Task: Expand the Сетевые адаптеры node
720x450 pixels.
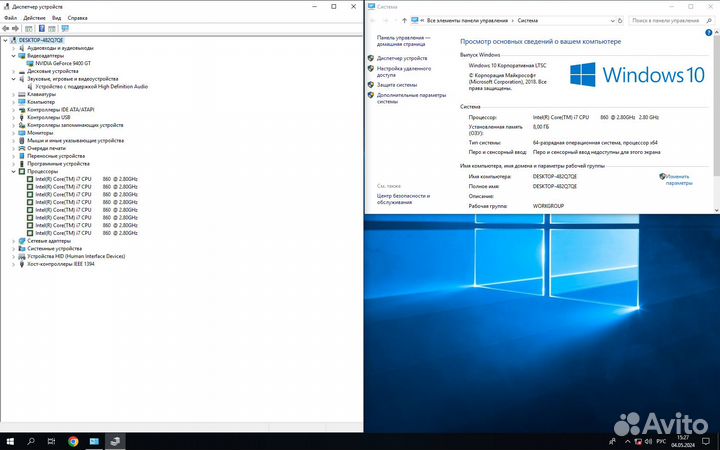Action: point(13,241)
